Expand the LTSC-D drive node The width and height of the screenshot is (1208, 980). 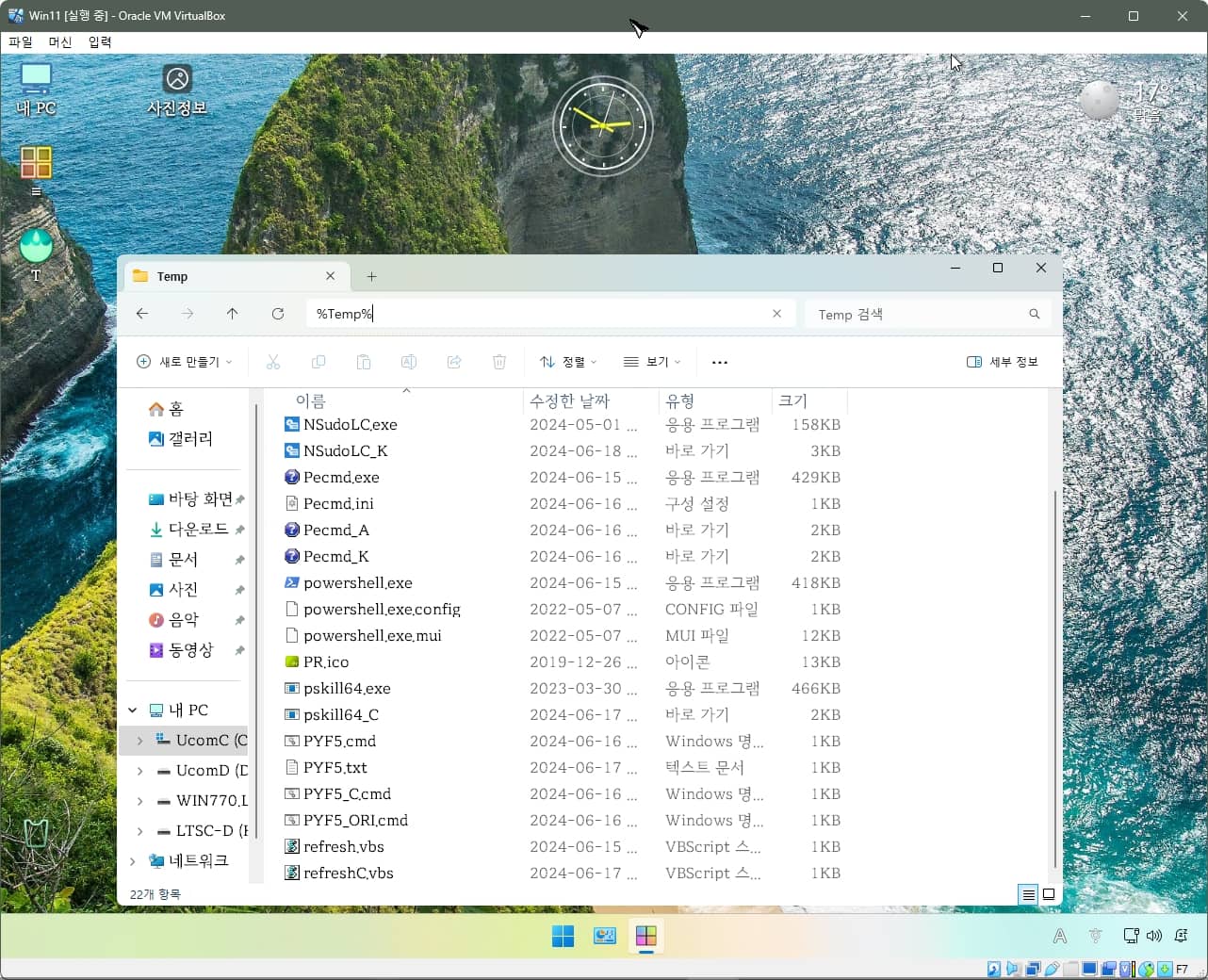tap(140, 830)
